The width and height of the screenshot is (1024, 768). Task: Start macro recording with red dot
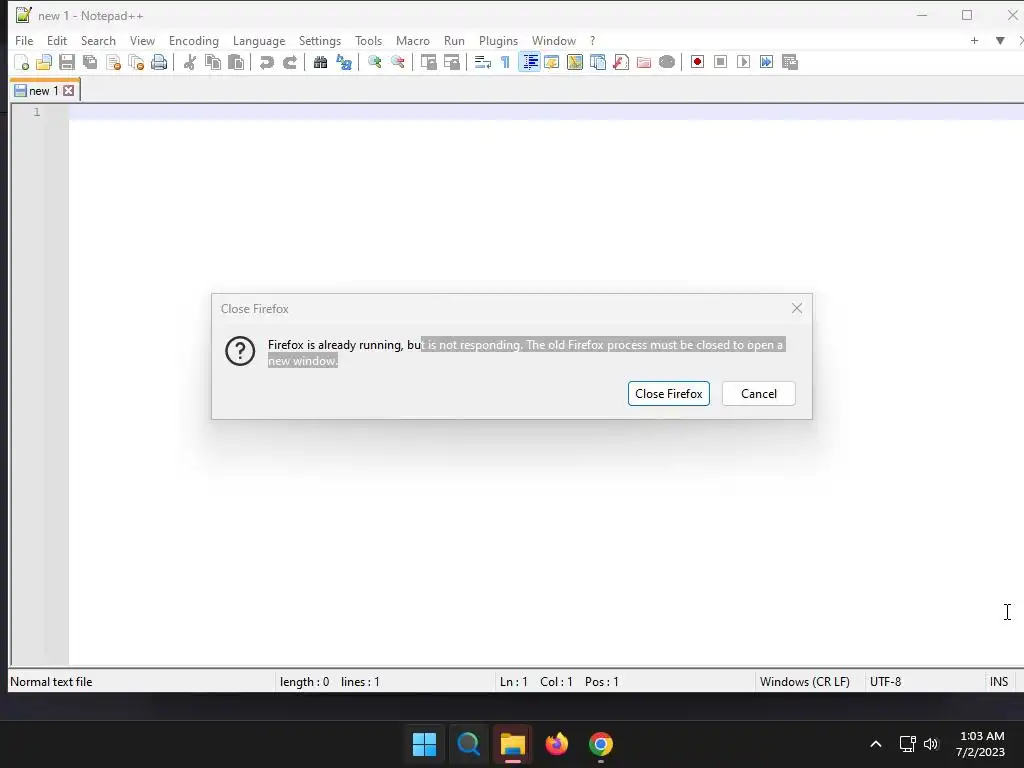point(697,62)
